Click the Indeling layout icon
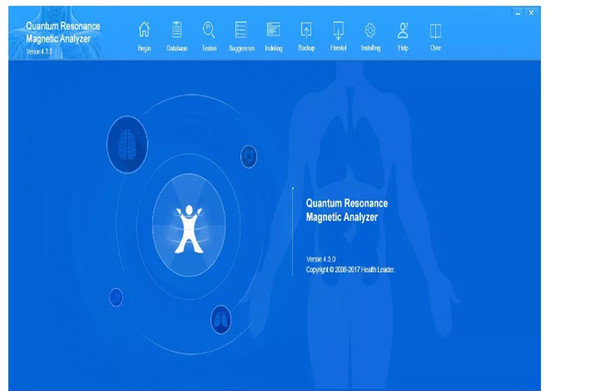 click(273, 30)
